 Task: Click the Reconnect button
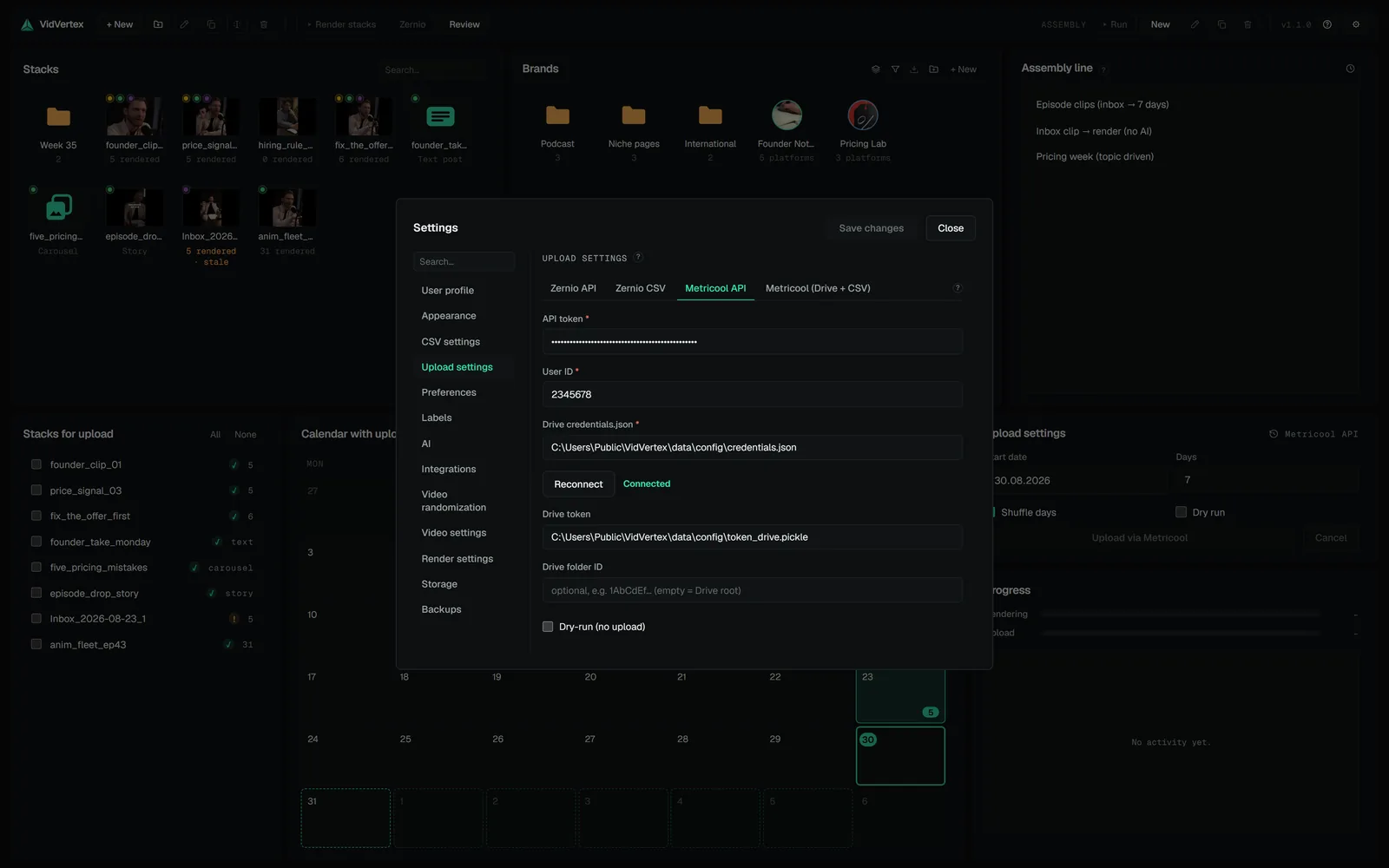pyautogui.click(x=578, y=484)
